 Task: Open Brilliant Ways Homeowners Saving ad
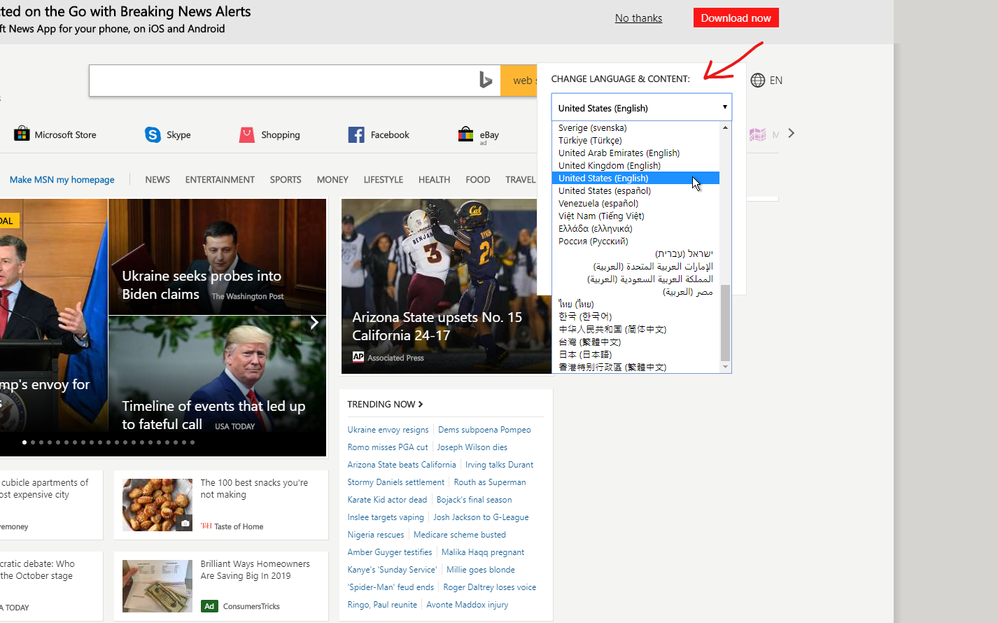point(255,570)
